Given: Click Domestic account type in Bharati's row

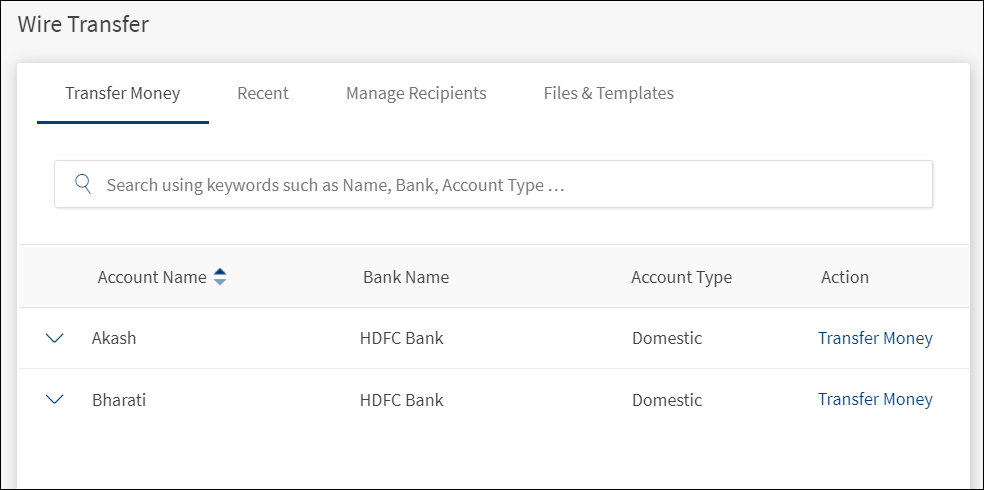Looking at the screenshot, I should [x=667, y=400].
